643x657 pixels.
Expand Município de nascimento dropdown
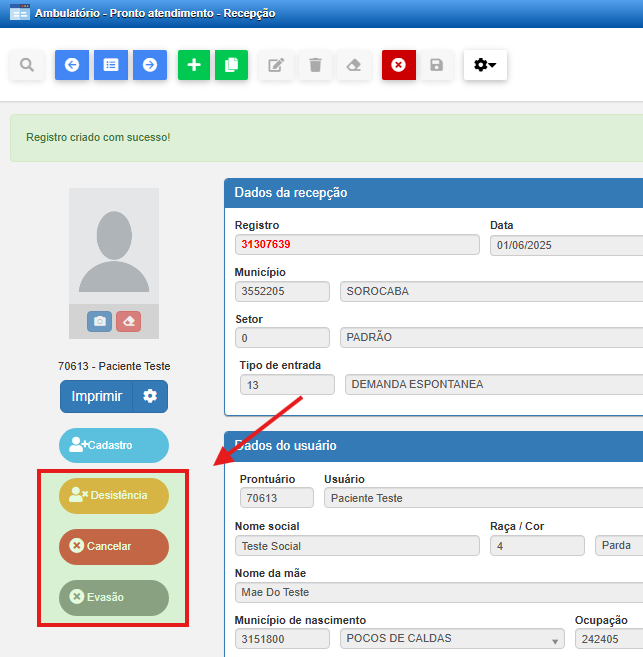click(x=554, y=640)
